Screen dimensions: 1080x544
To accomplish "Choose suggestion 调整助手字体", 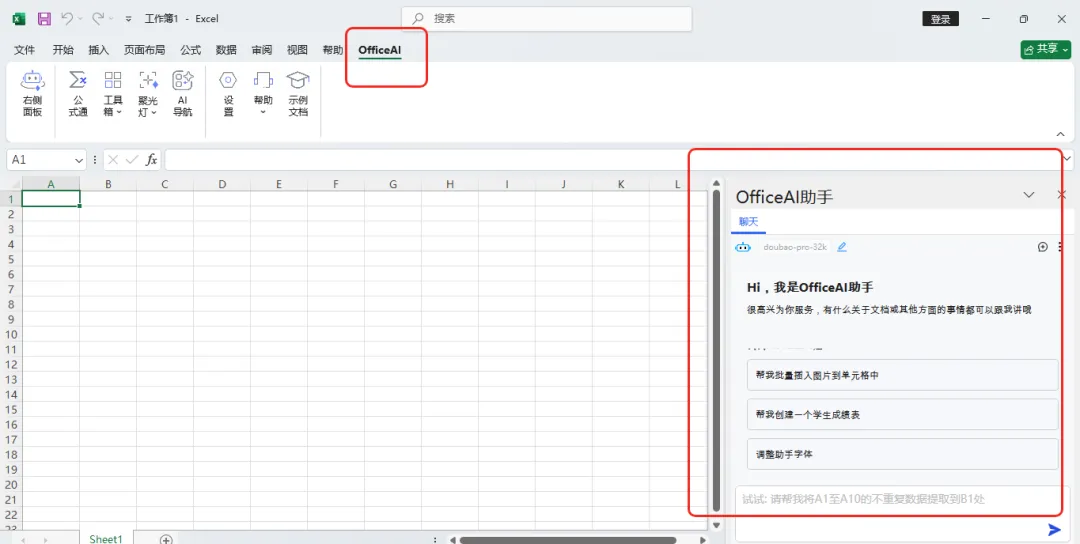I will coord(902,454).
